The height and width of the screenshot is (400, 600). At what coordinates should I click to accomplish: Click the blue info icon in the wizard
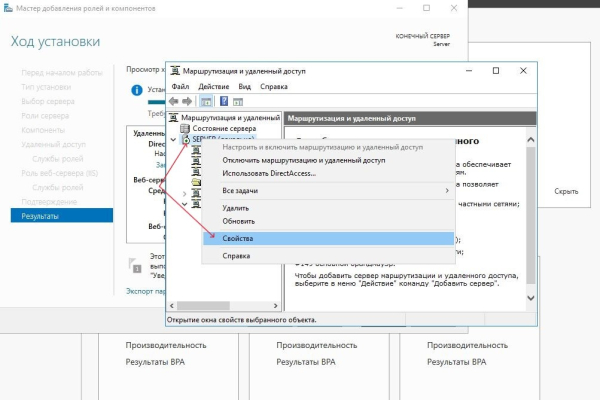[137, 90]
